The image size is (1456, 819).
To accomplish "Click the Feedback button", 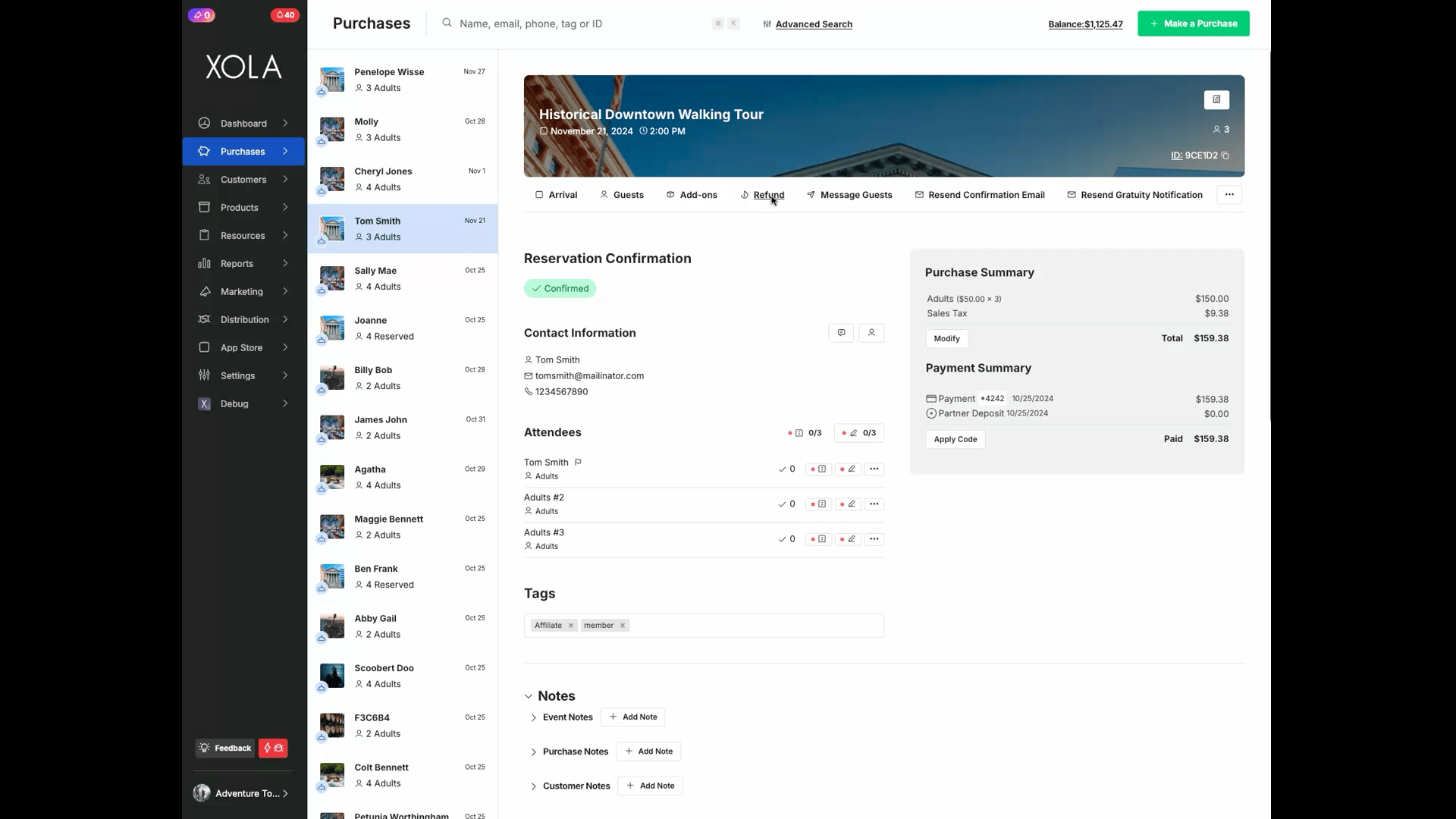I will (x=225, y=748).
